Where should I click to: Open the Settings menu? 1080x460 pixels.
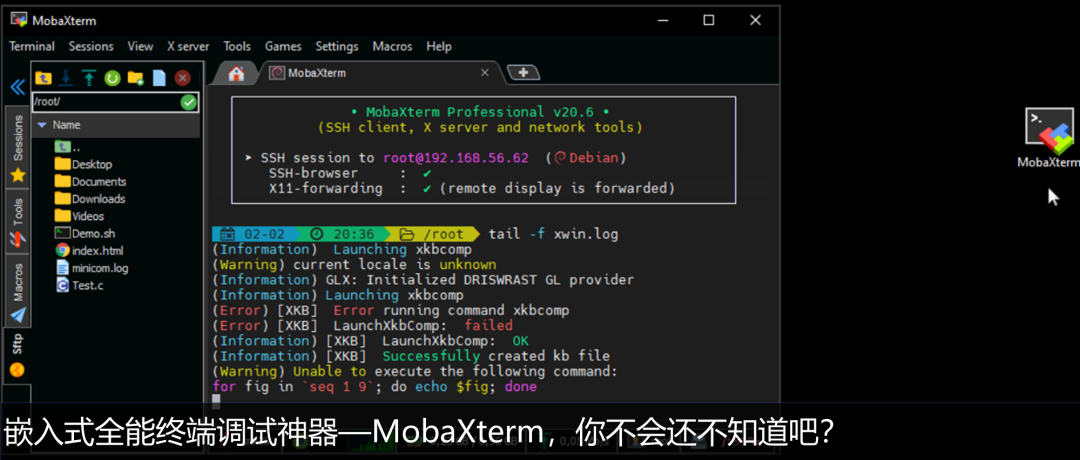[337, 46]
